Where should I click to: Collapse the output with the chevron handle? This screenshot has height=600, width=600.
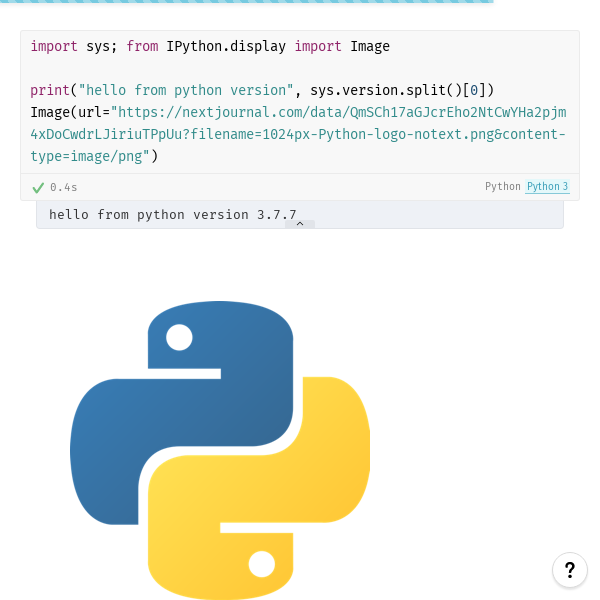(x=300, y=224)
